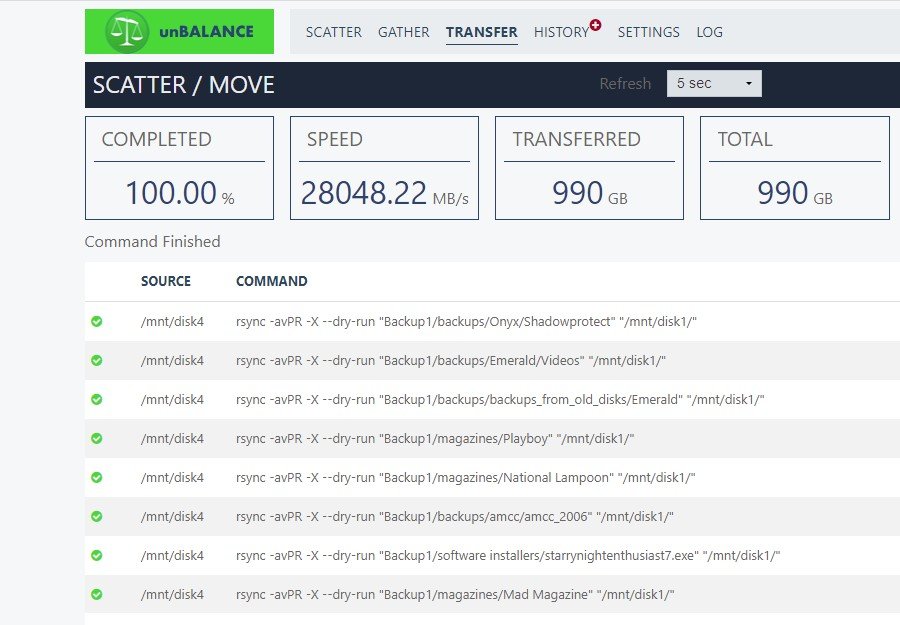Image resolution: width=900 pixels, height=625 pixels.
Task: Go to the History tab
Action: 561,32
